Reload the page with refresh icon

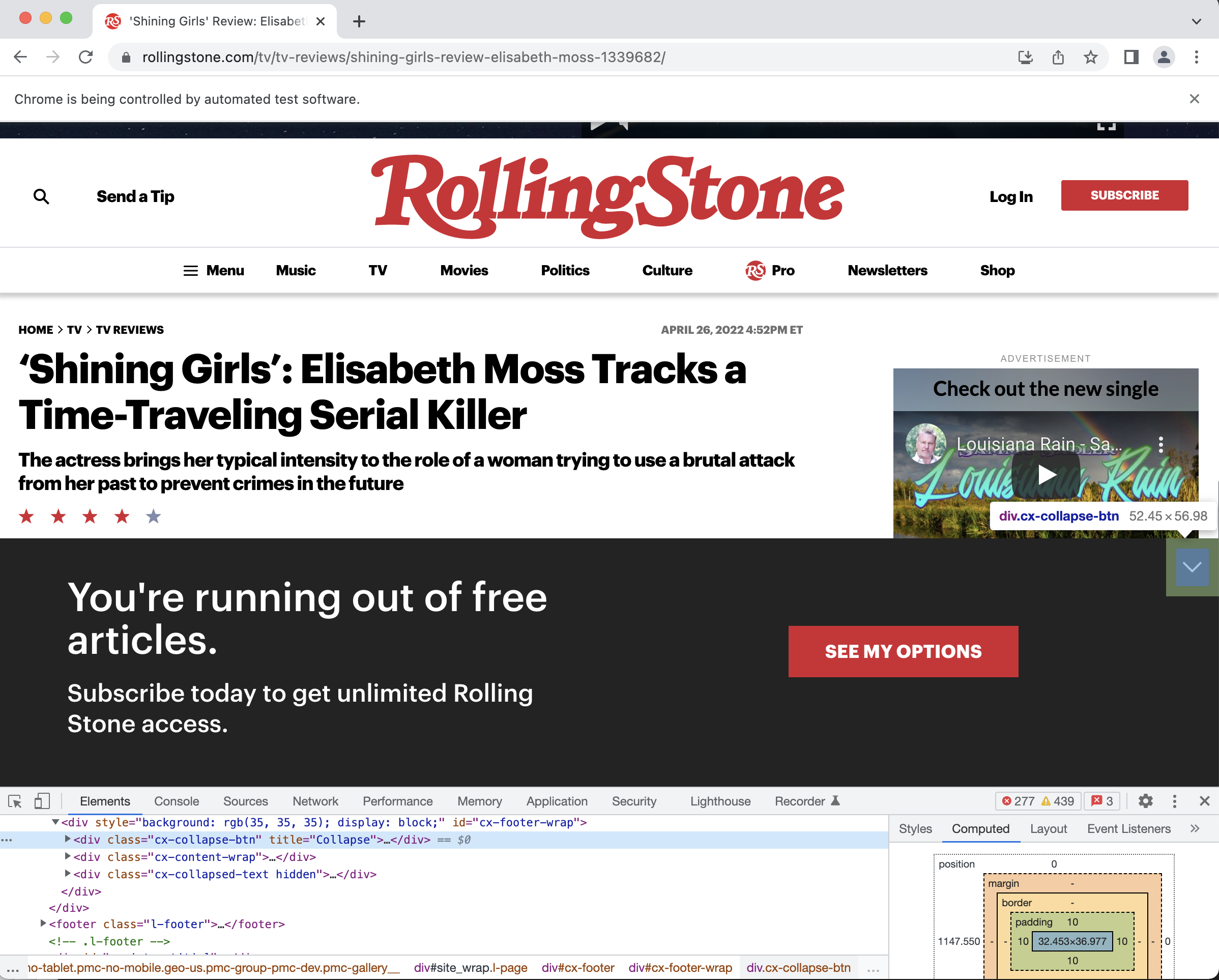85,57
